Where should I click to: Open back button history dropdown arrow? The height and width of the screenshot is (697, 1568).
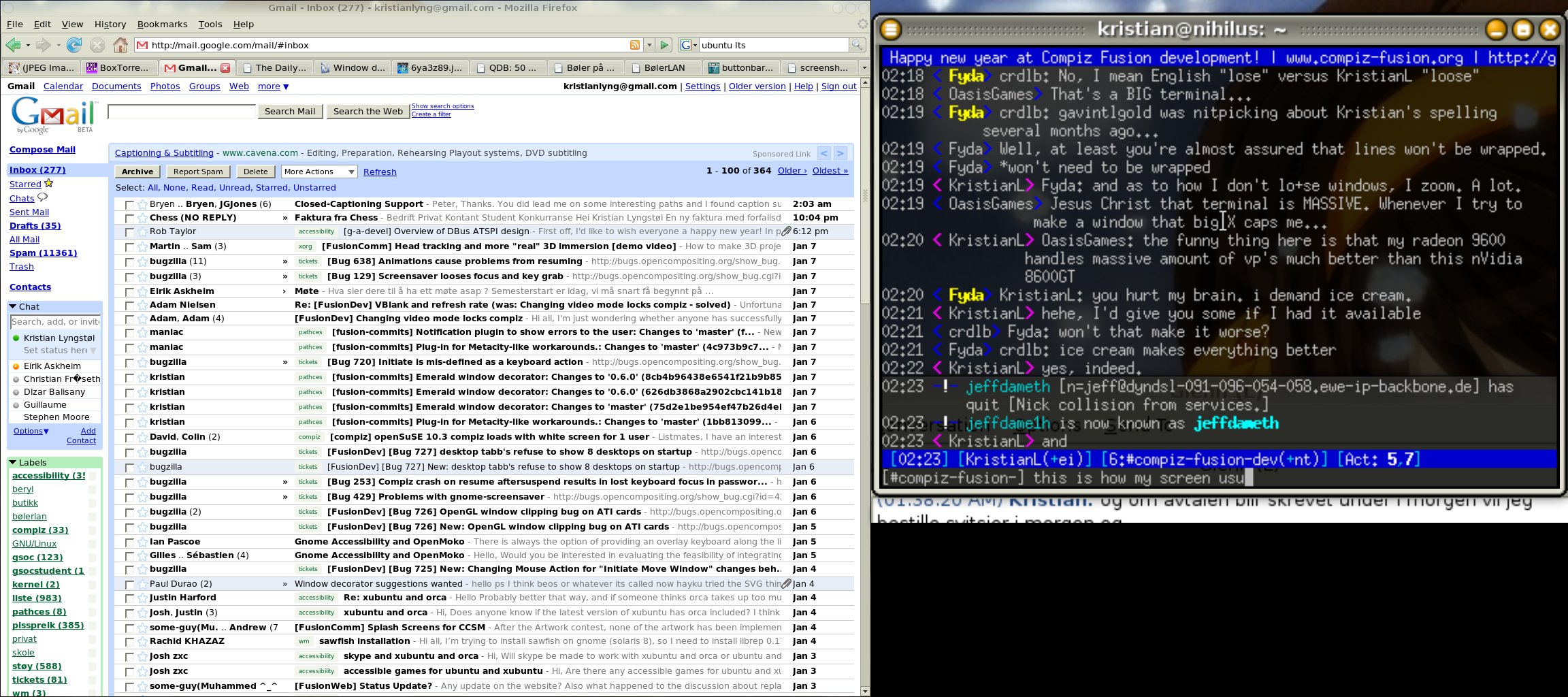[x=28, y=46]
